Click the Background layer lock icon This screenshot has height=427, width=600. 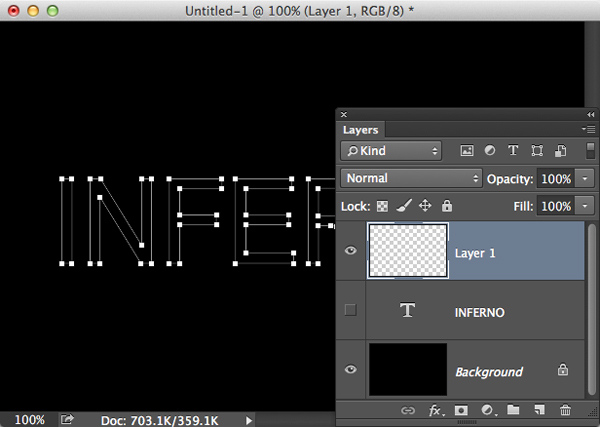562,370
